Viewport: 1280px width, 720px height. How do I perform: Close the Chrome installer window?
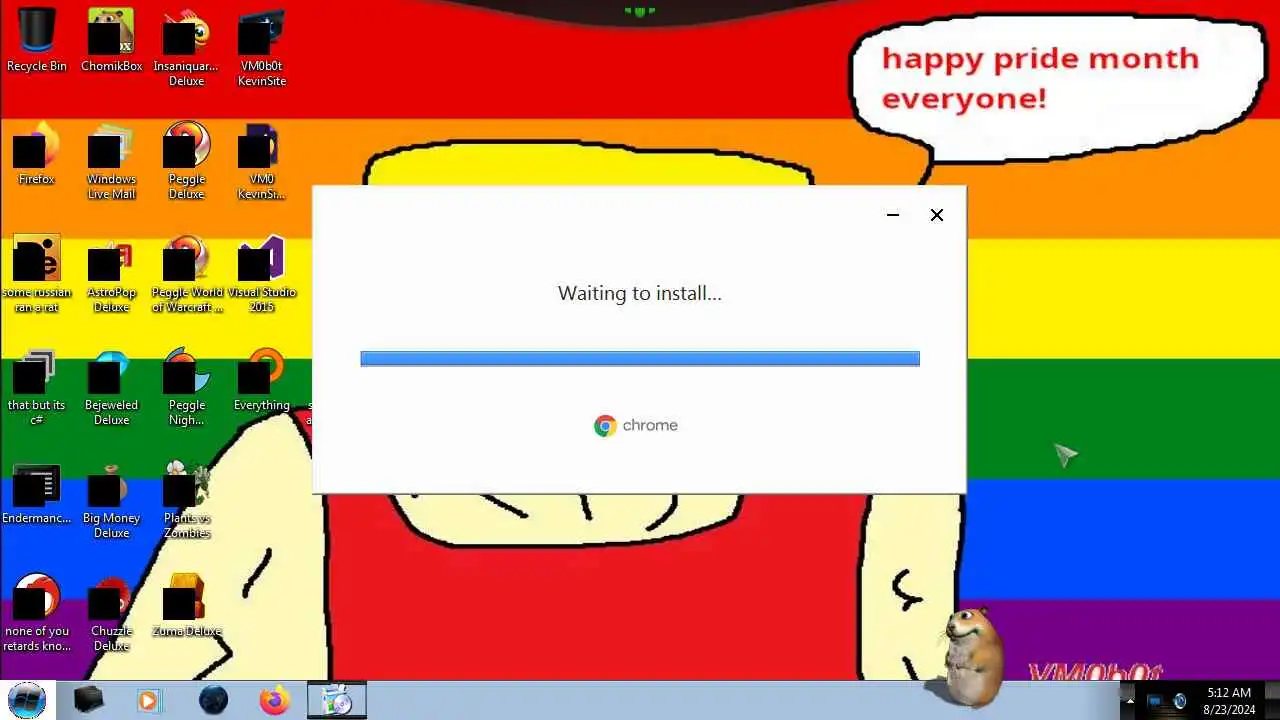(937, 215)
